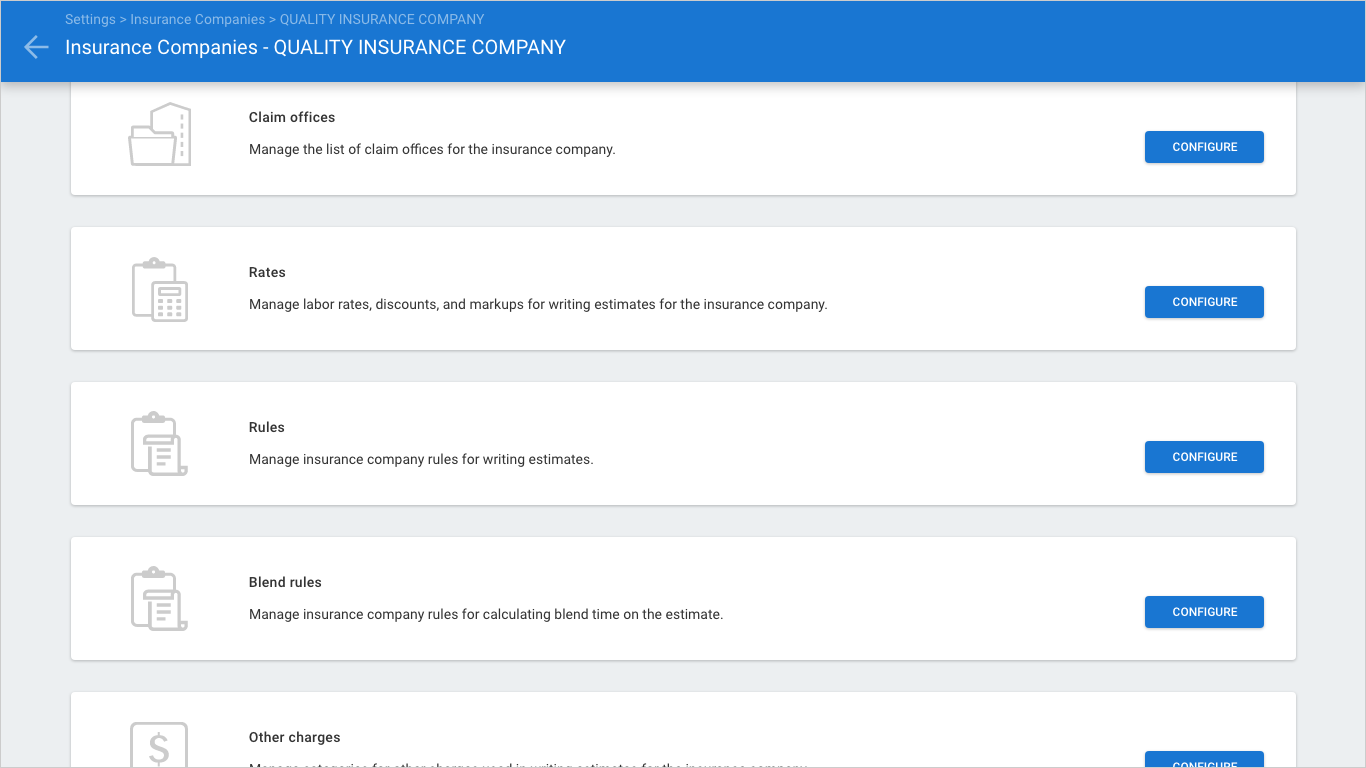Click the Other charges dollar icon
Image resolution: width=1366 pixels, height=768 pixels.
[159, 745]
